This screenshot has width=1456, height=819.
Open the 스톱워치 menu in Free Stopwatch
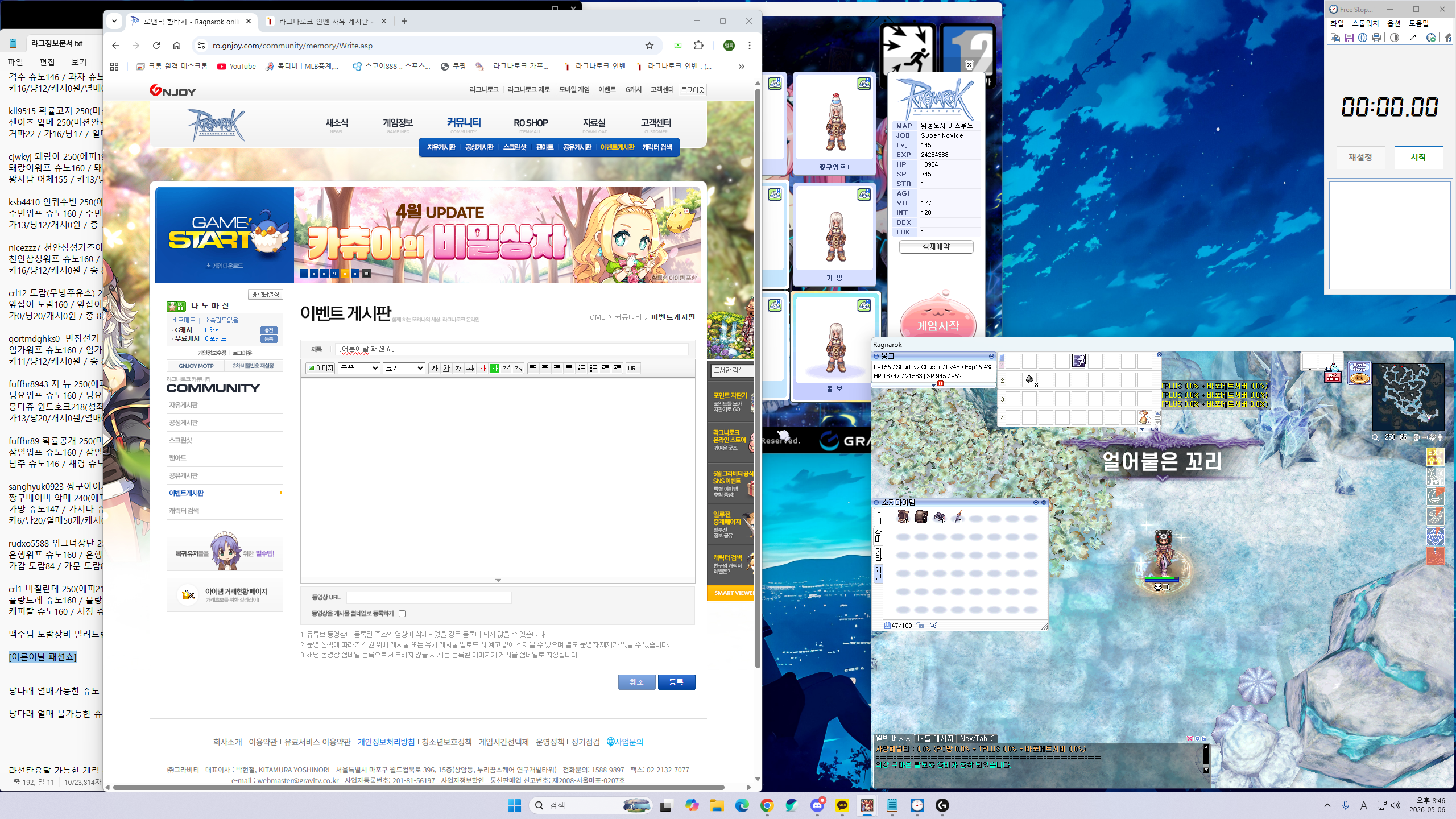[1365, 23]
